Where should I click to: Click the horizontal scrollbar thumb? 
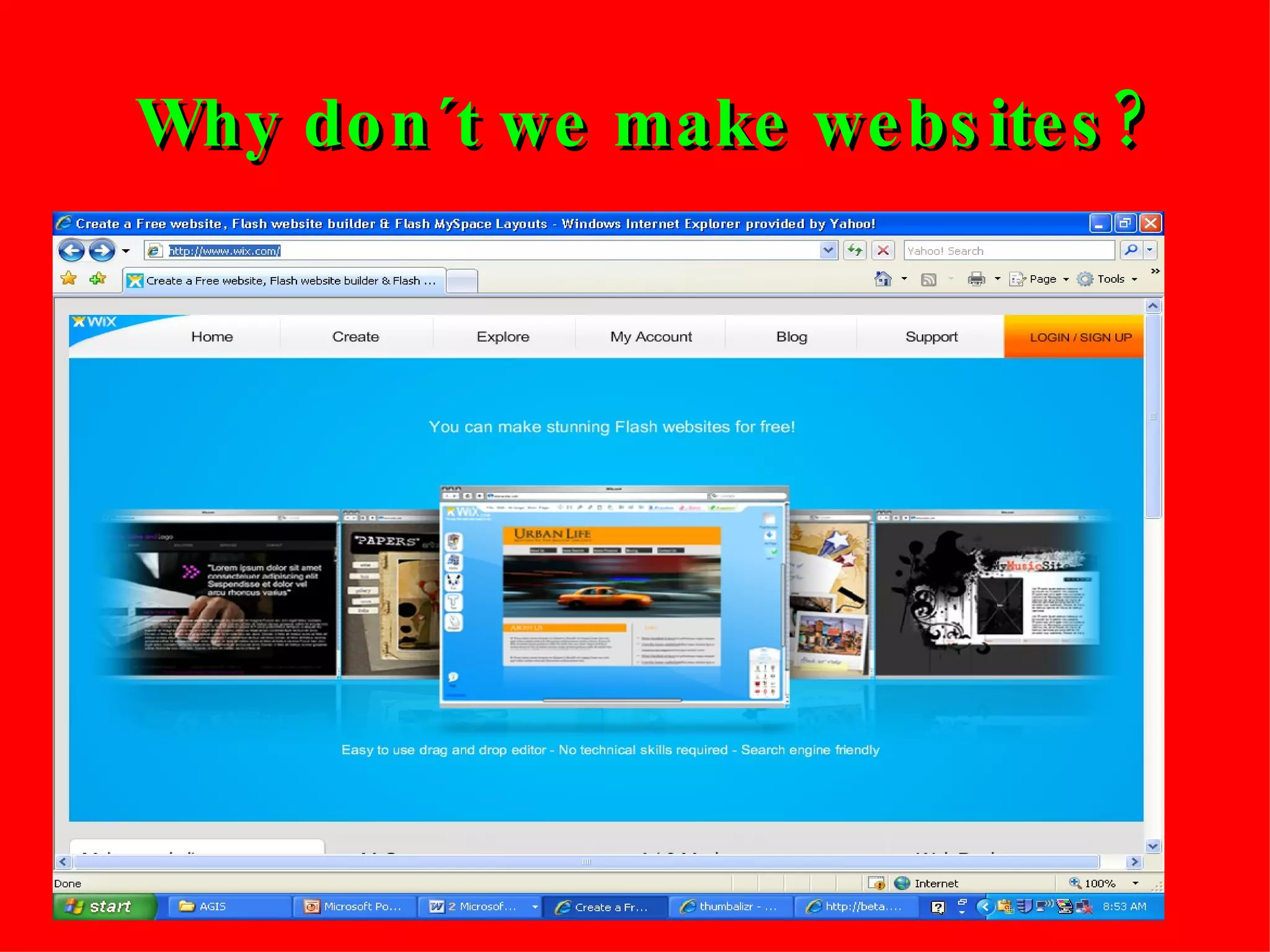587,862
